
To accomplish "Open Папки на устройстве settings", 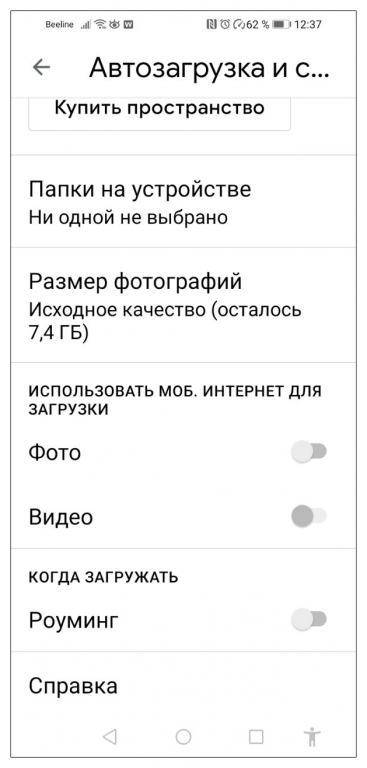I will coord(183,202).
